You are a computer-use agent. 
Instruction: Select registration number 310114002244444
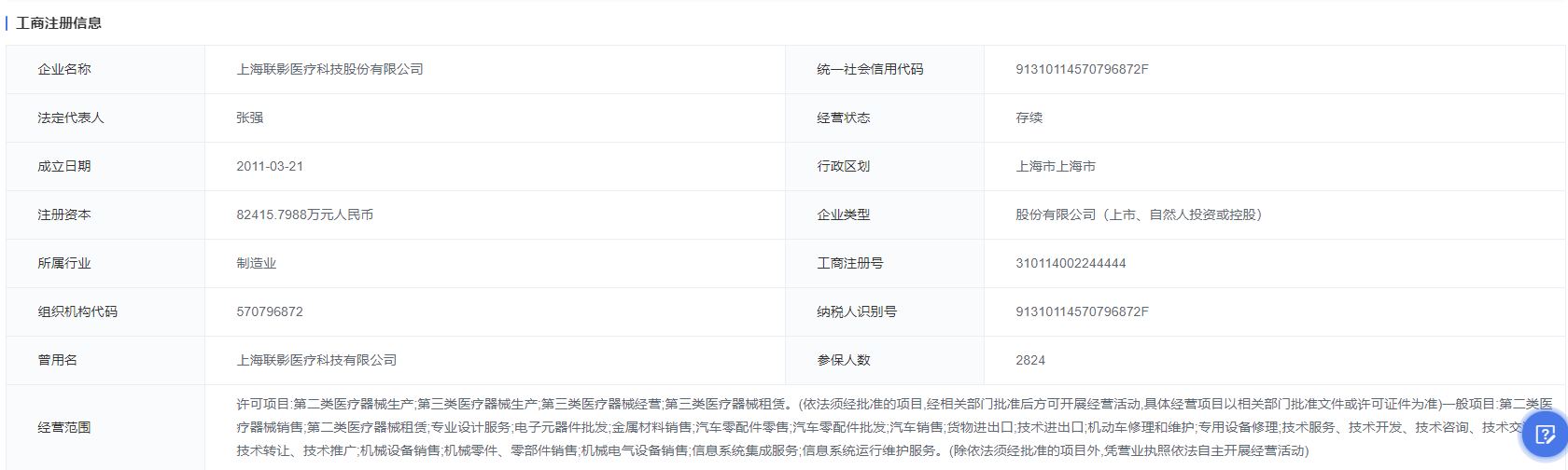click(1071, 263)
